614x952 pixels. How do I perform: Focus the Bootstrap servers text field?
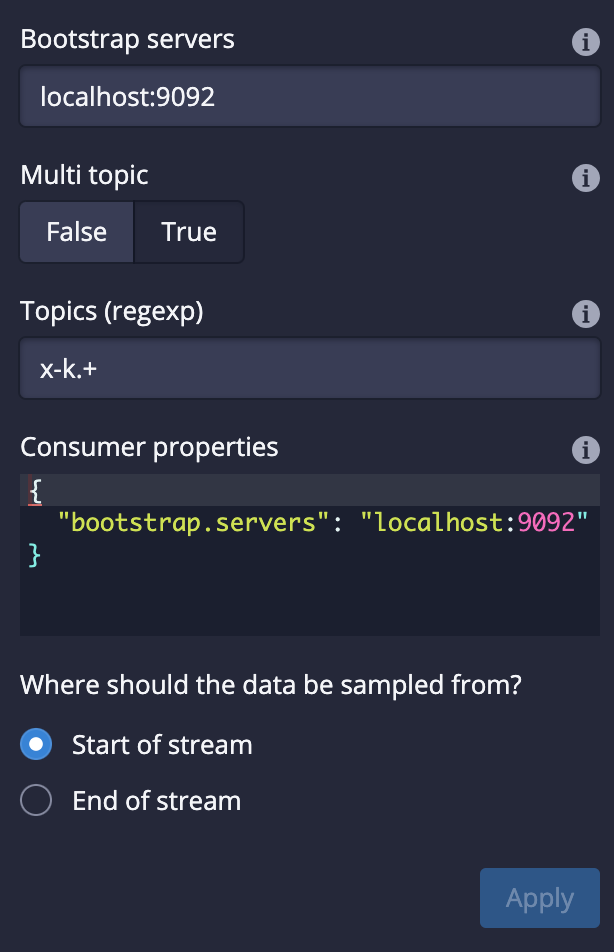click(309, 97)
